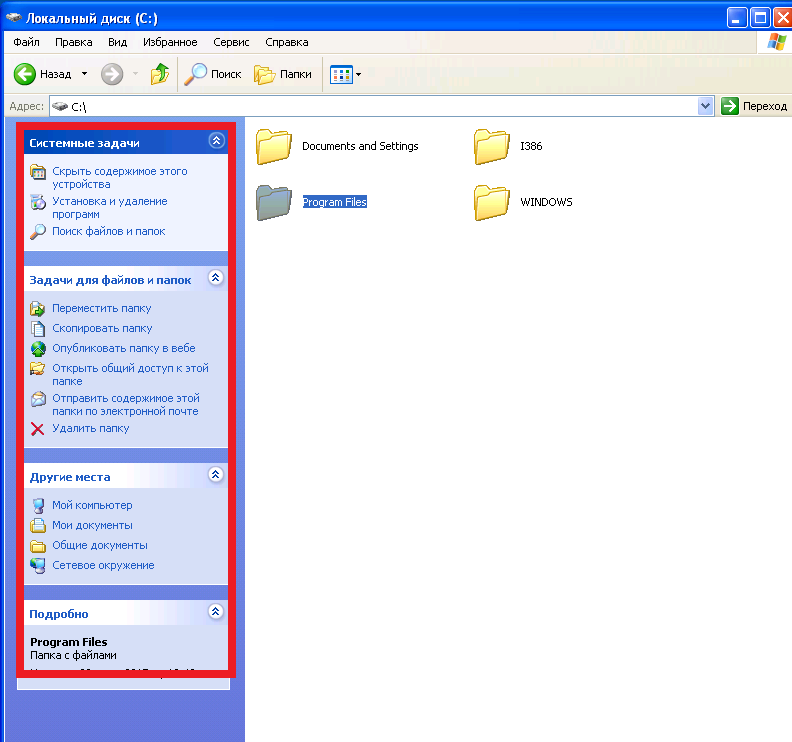The height and width of the screenshot is (742, 792).
Task: Click Отправить содержимое папки по электронной почте
Action: pyautogui.click(x=126, y=405)
